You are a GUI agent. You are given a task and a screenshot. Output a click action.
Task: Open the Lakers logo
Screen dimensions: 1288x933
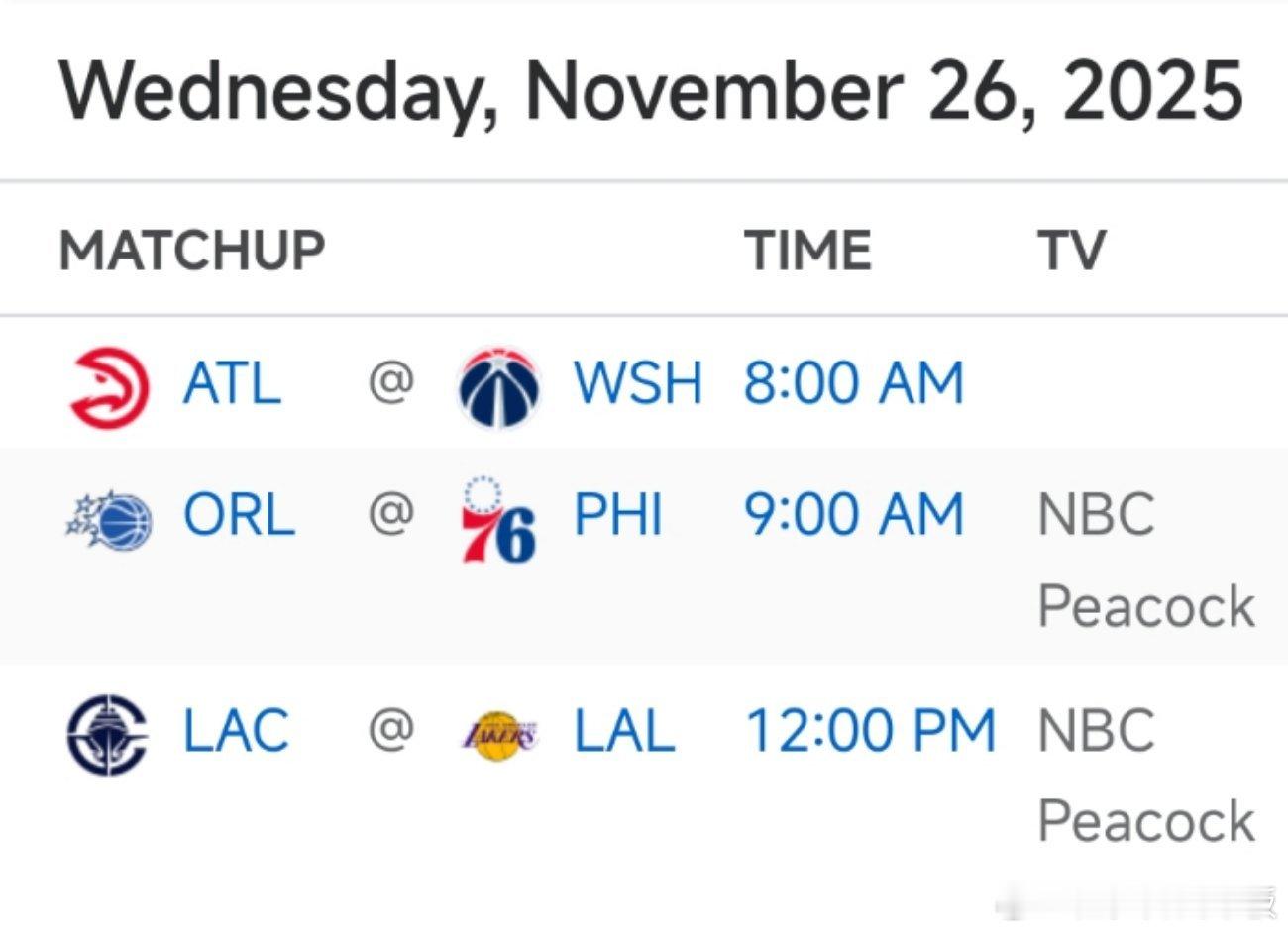pyautogui.click(x=499, y=736)
